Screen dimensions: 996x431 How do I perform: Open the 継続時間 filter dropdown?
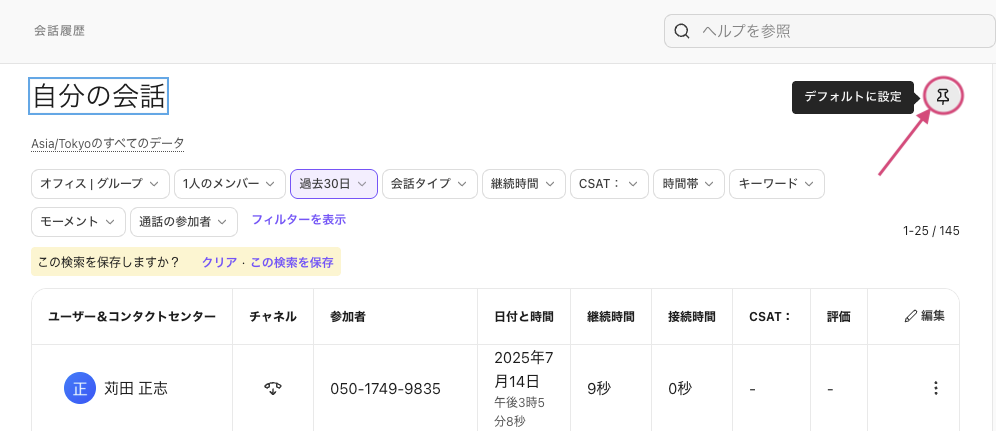tap(523, 184)
